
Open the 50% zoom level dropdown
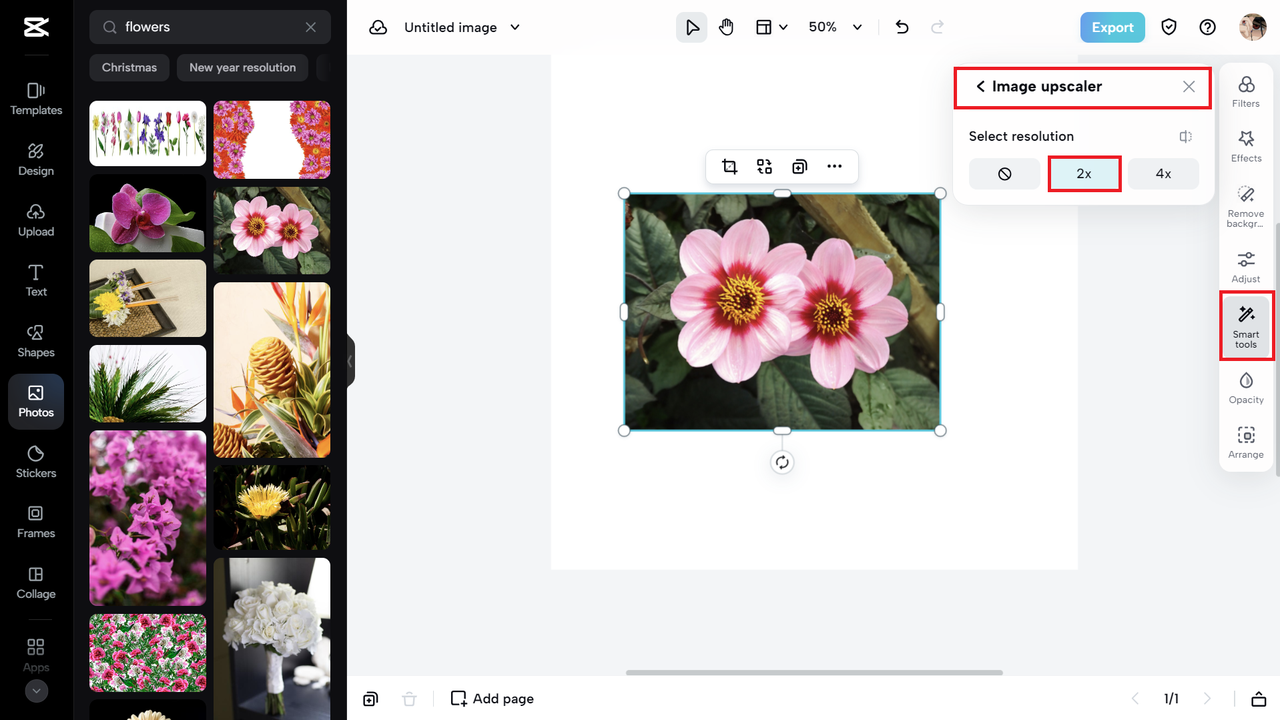click(835, 27)
